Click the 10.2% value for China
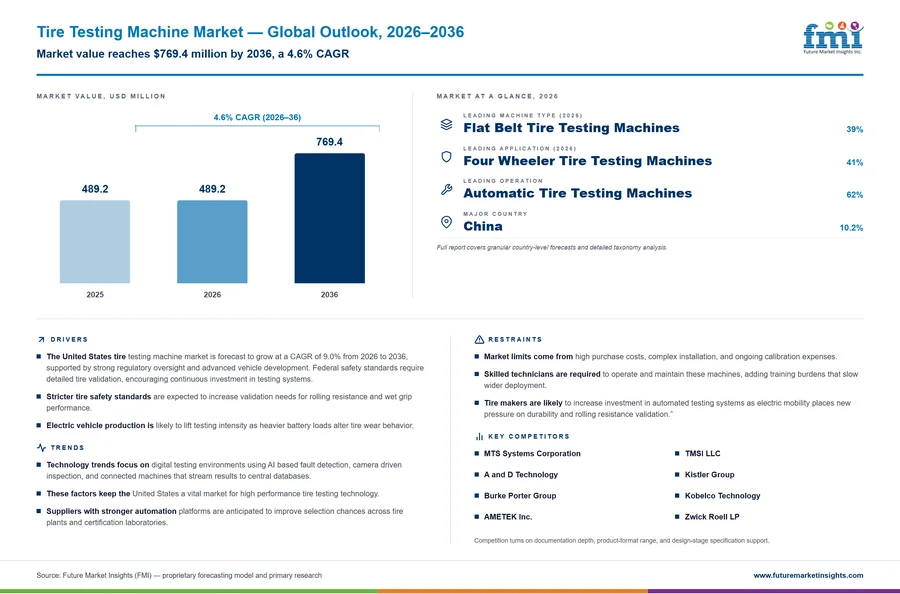The height and width of the screenshot is (594, 900). (x=851, y=228)
